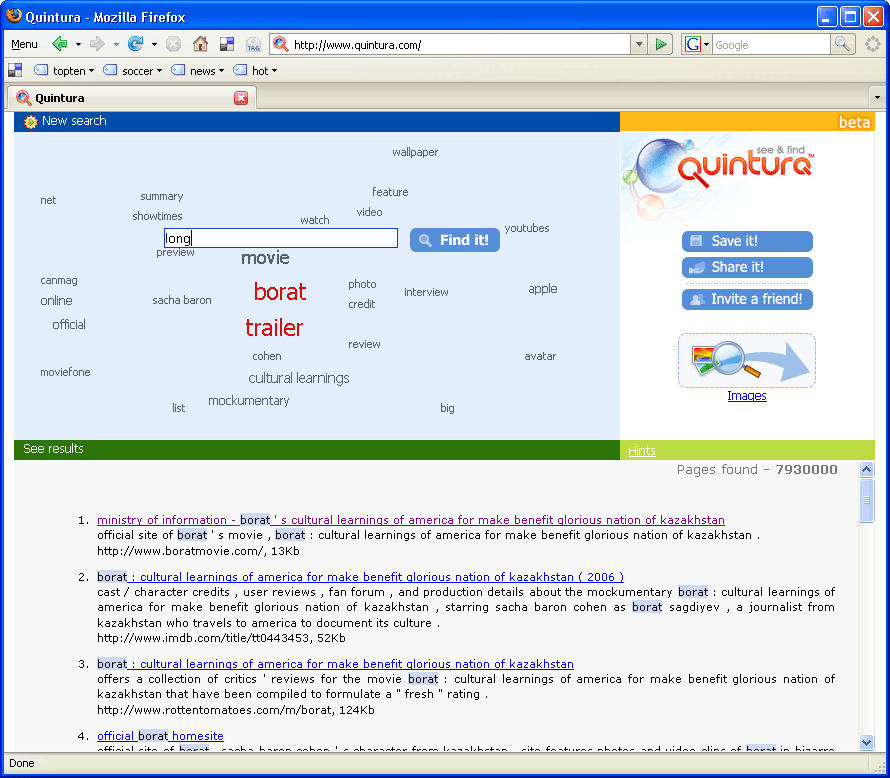
Task: Click the Quintura site icon in address bar
Action: pos(281,44)
